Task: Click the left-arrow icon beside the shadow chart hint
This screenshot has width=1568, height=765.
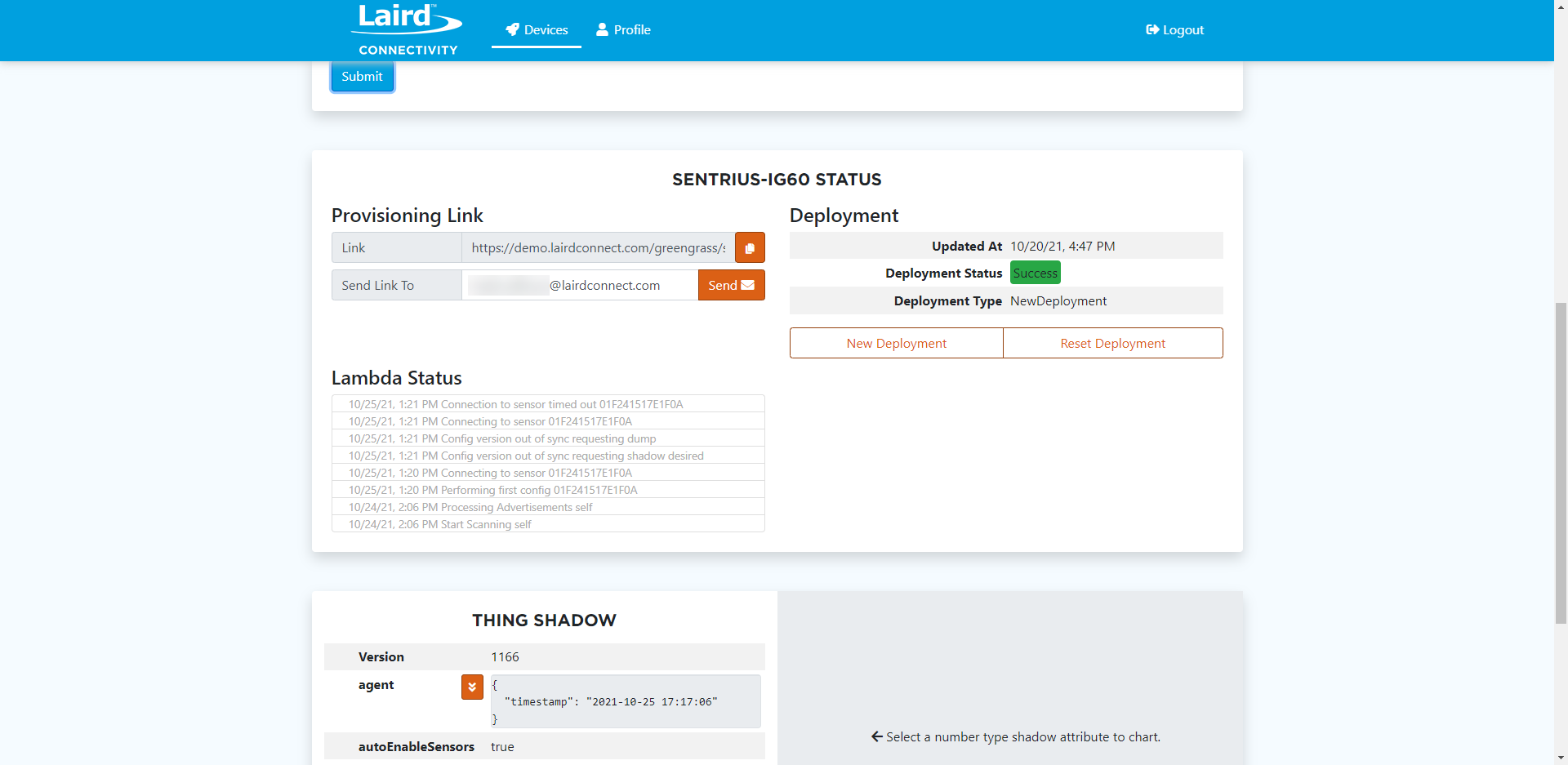Action: (x=875, y=736)
